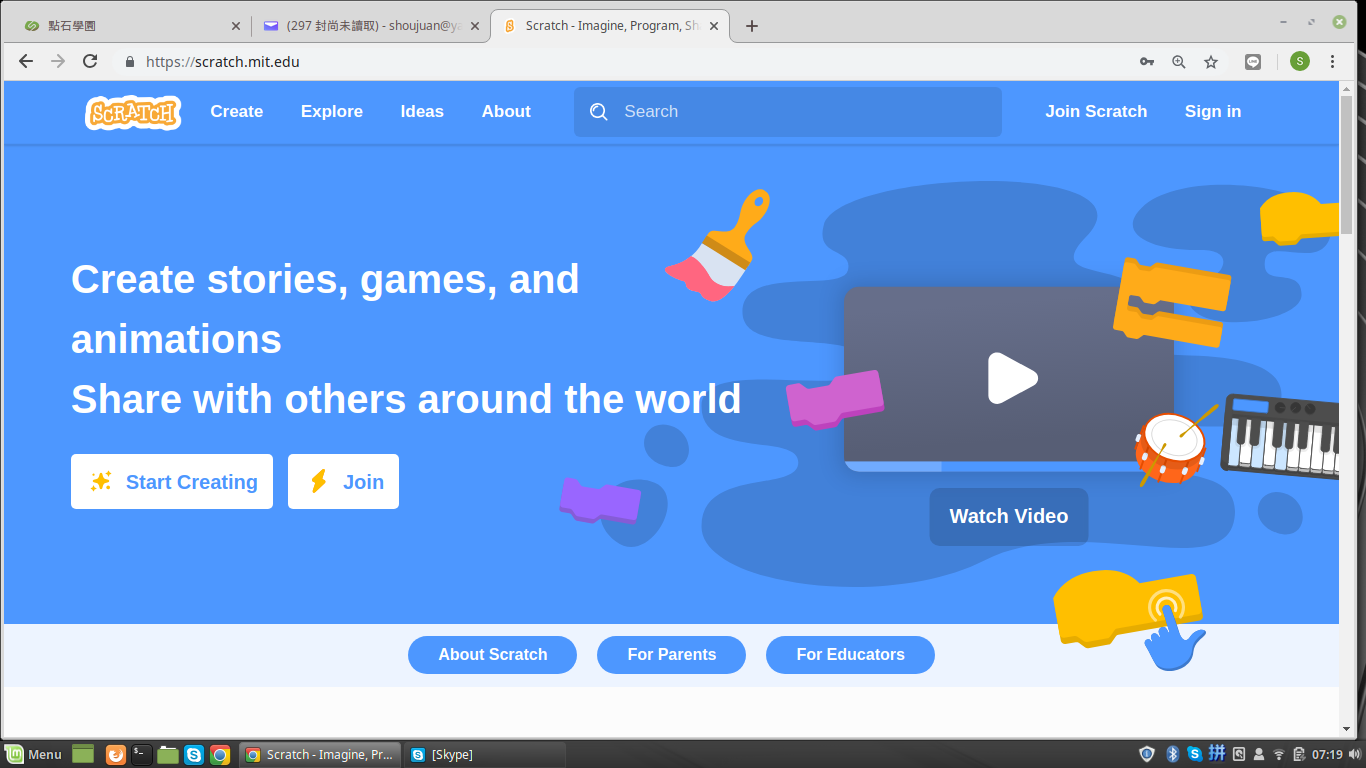Image resolution: width=1366 pixels, height=768 pixels.
Task: Bookmark this page with the star icon
Action: point(1211,62)
